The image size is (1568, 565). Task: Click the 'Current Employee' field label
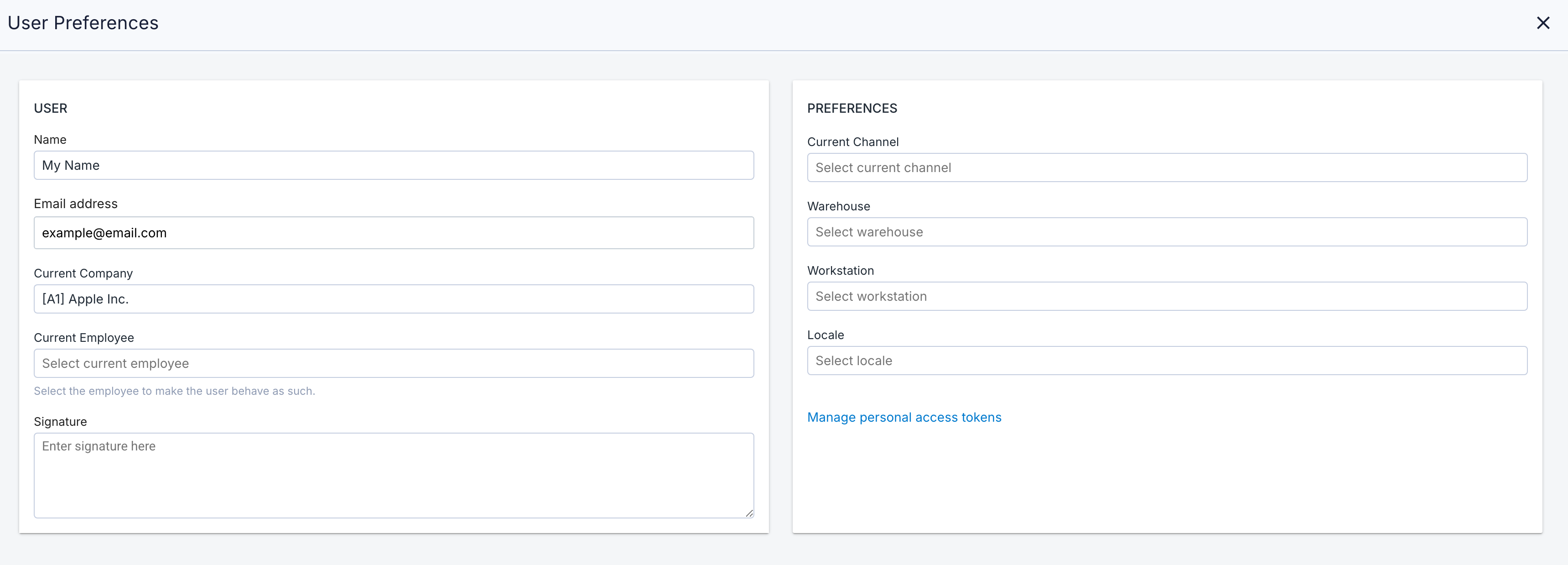[x=83, y=337]
